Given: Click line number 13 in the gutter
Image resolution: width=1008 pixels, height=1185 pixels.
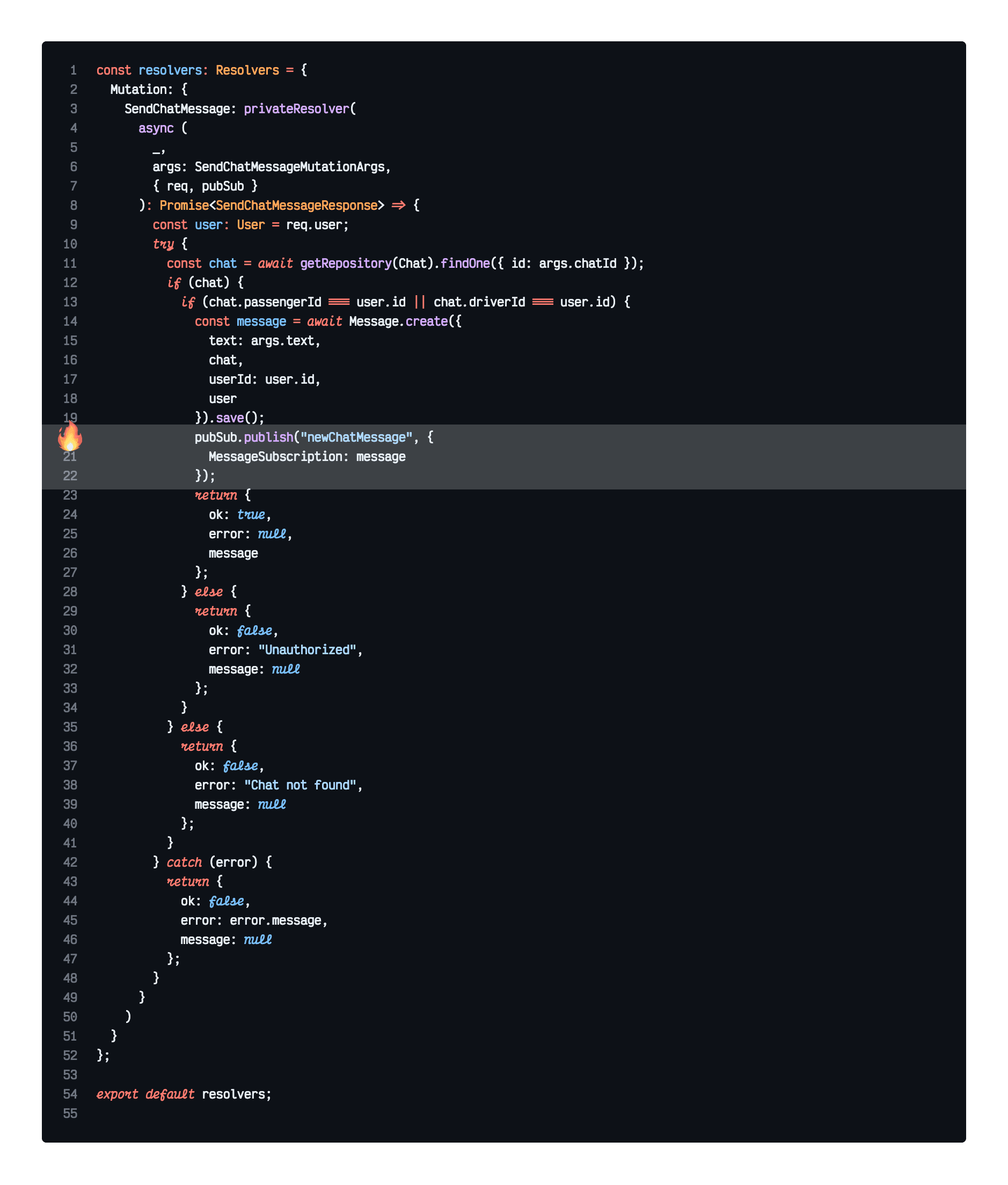Looking at the screenshot, I should (70, 302).
